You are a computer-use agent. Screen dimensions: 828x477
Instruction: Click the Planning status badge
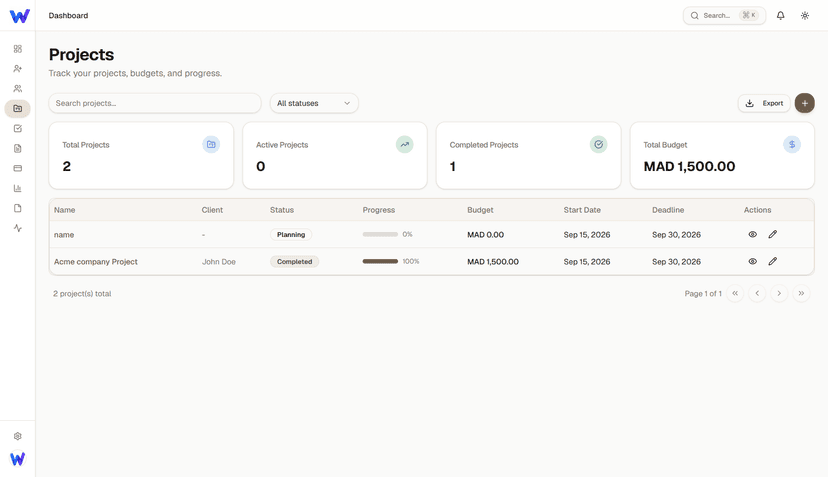(x=291, y=235)
